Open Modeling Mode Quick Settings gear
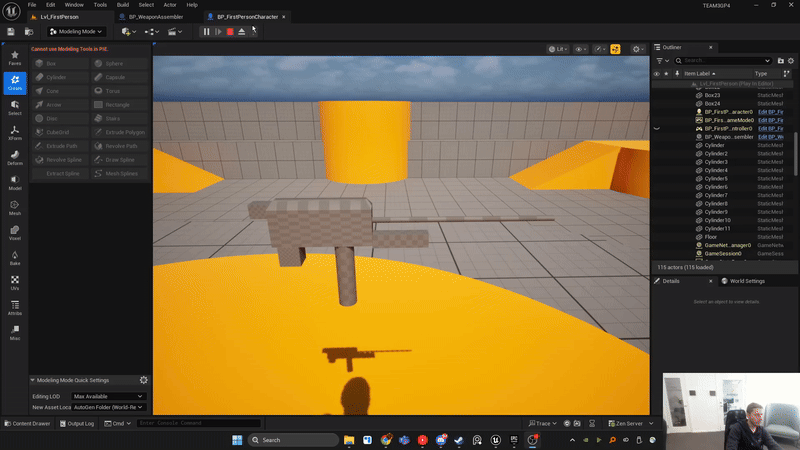800x450 pixels. (144, 380)
